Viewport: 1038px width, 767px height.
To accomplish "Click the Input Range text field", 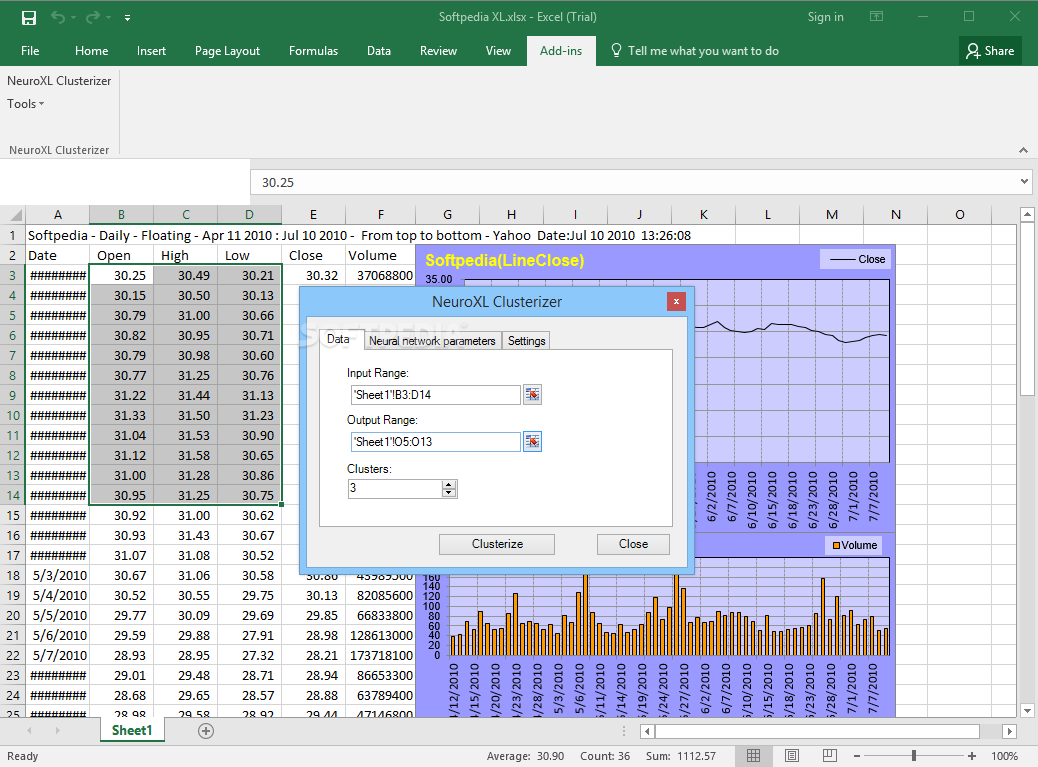I will tap(435, 395).
